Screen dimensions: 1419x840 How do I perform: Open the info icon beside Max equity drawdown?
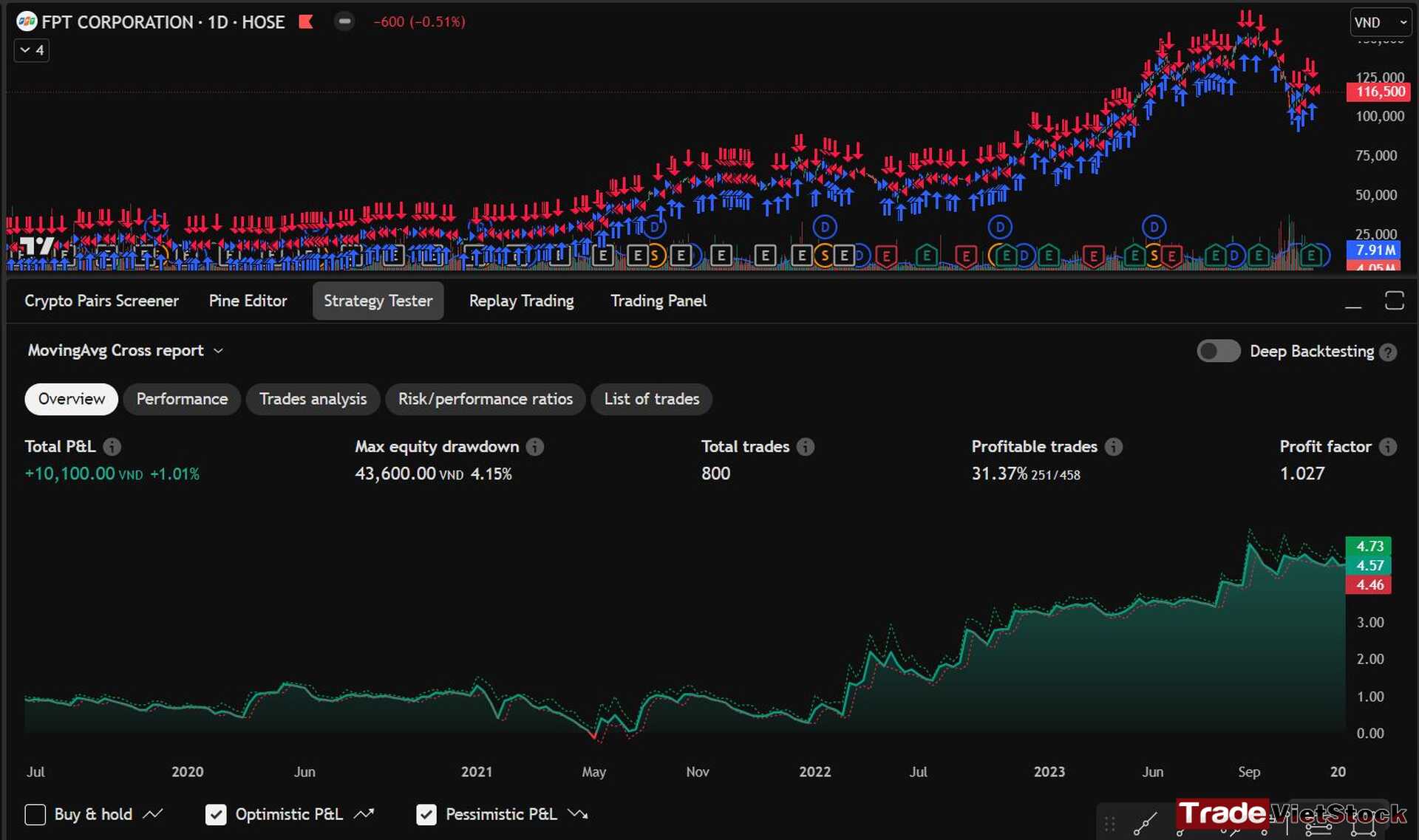[x=535, y=446]
